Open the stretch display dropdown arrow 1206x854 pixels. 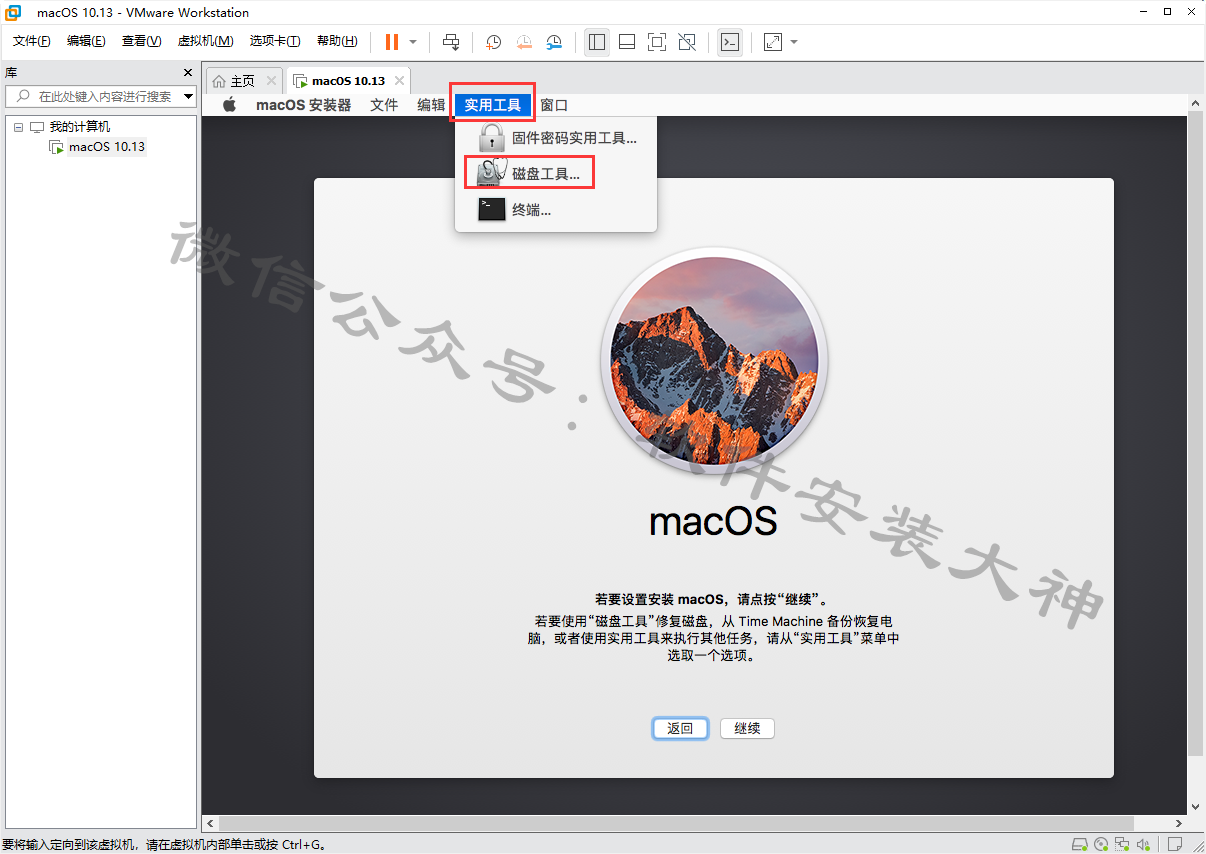point(794,42)
